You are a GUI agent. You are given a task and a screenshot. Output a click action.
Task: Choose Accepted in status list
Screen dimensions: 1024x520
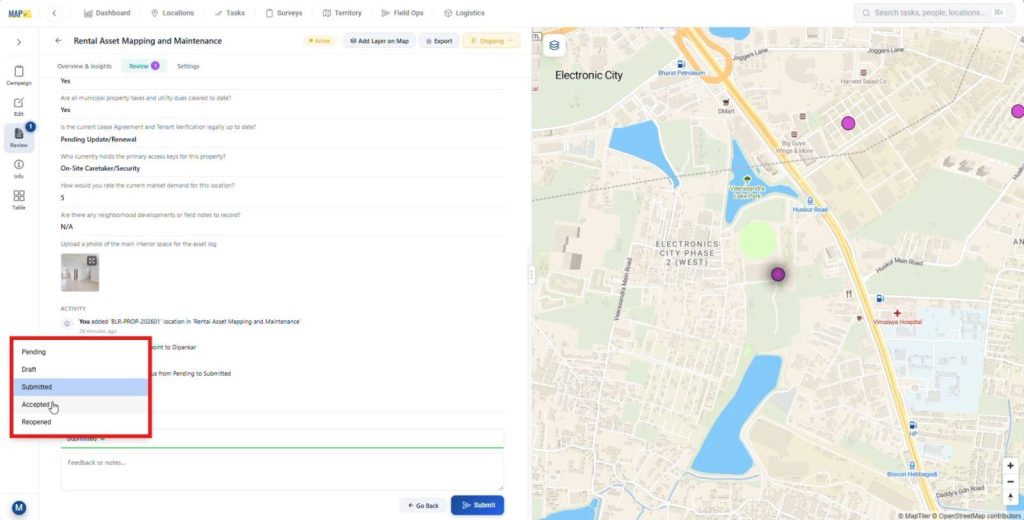point(81,404)
